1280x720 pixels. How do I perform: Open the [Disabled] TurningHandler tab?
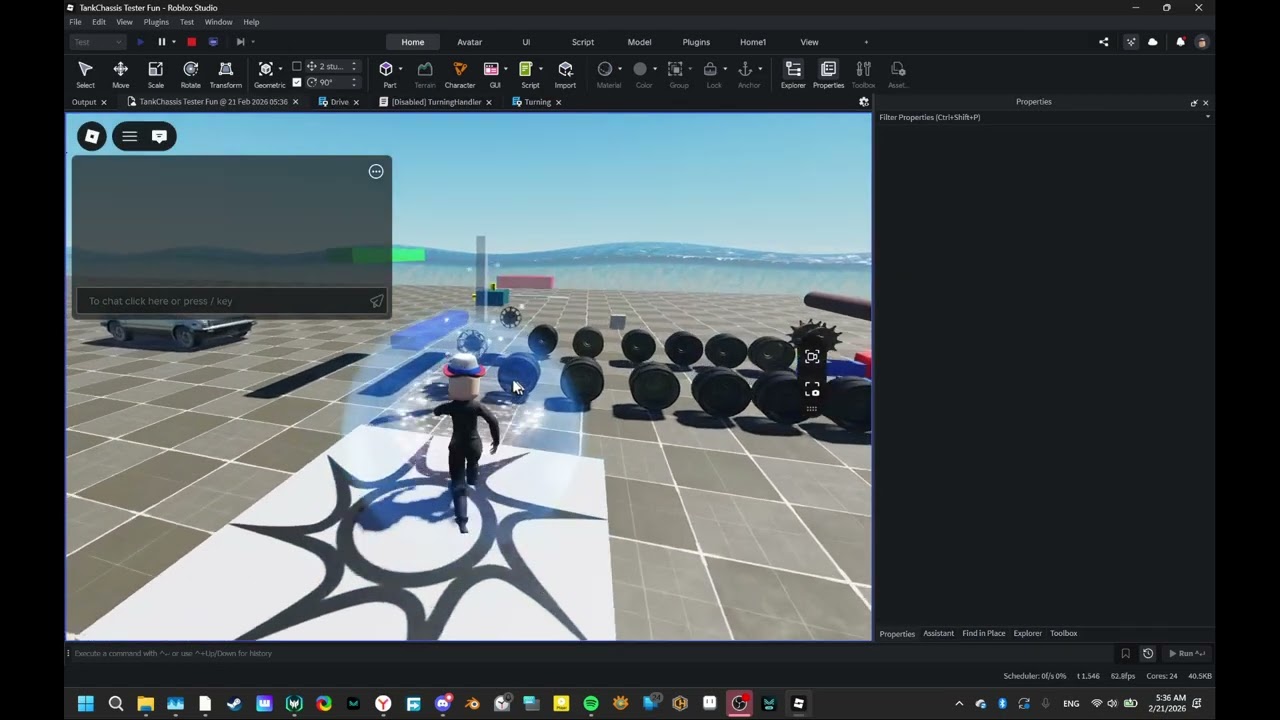436,102
